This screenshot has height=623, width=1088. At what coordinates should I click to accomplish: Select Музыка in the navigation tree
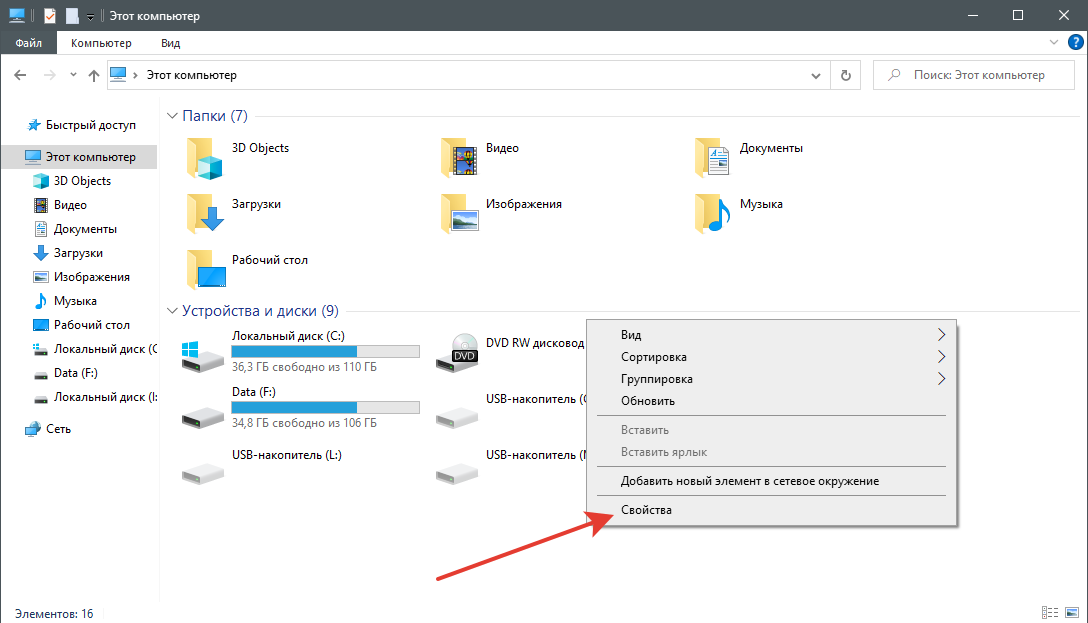click(75, 301)
